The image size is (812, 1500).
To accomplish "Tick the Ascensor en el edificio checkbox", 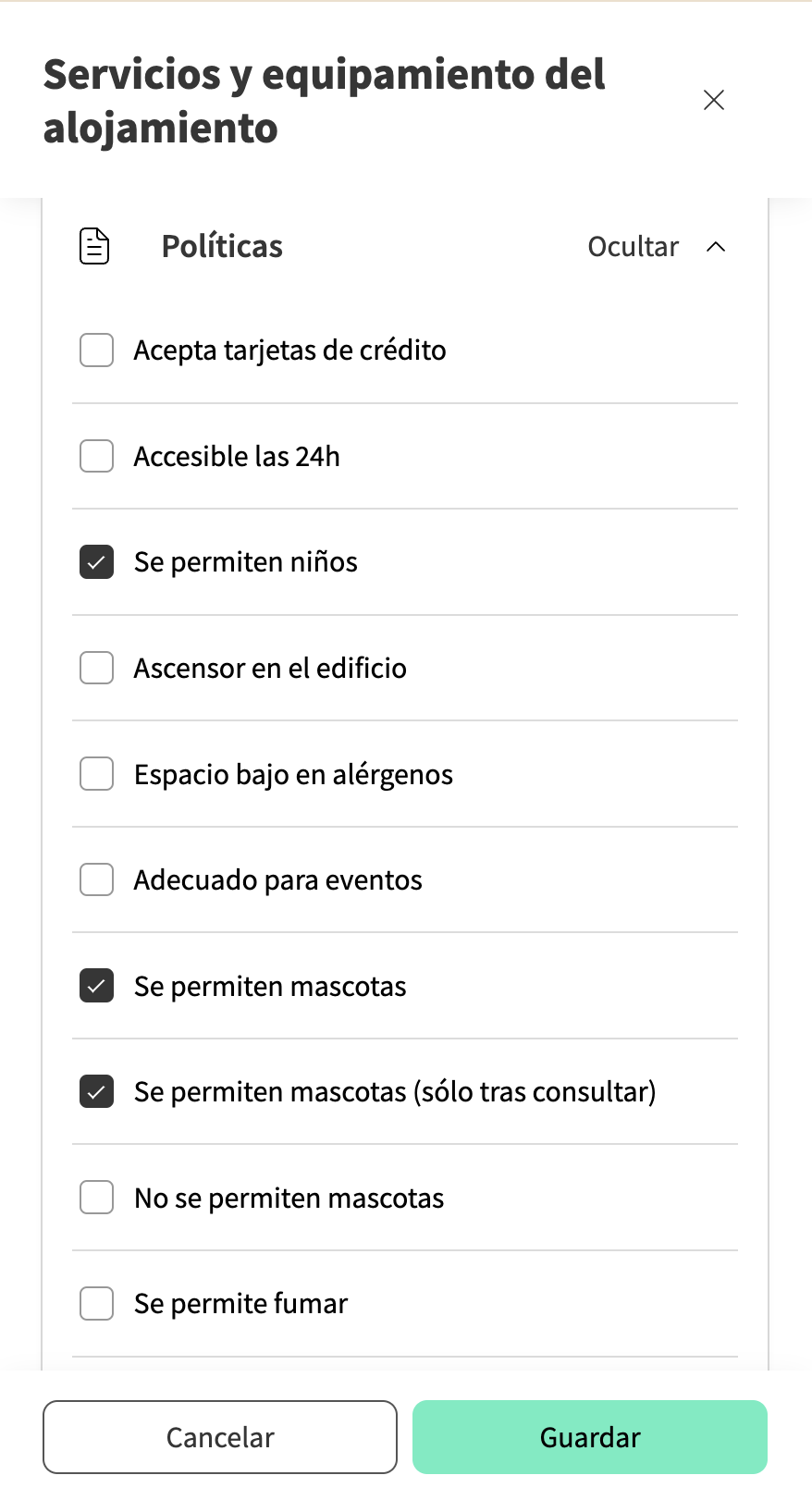I will tap(97, 668).
